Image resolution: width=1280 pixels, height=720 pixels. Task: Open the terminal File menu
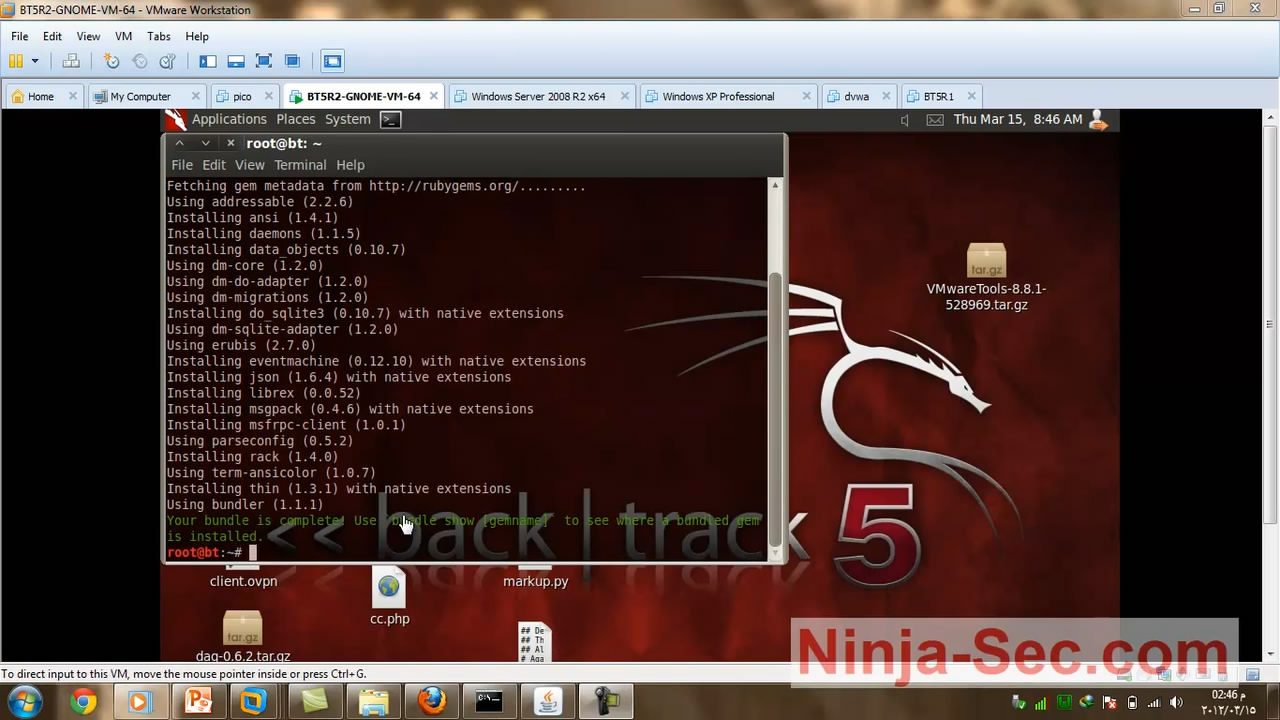182,165
